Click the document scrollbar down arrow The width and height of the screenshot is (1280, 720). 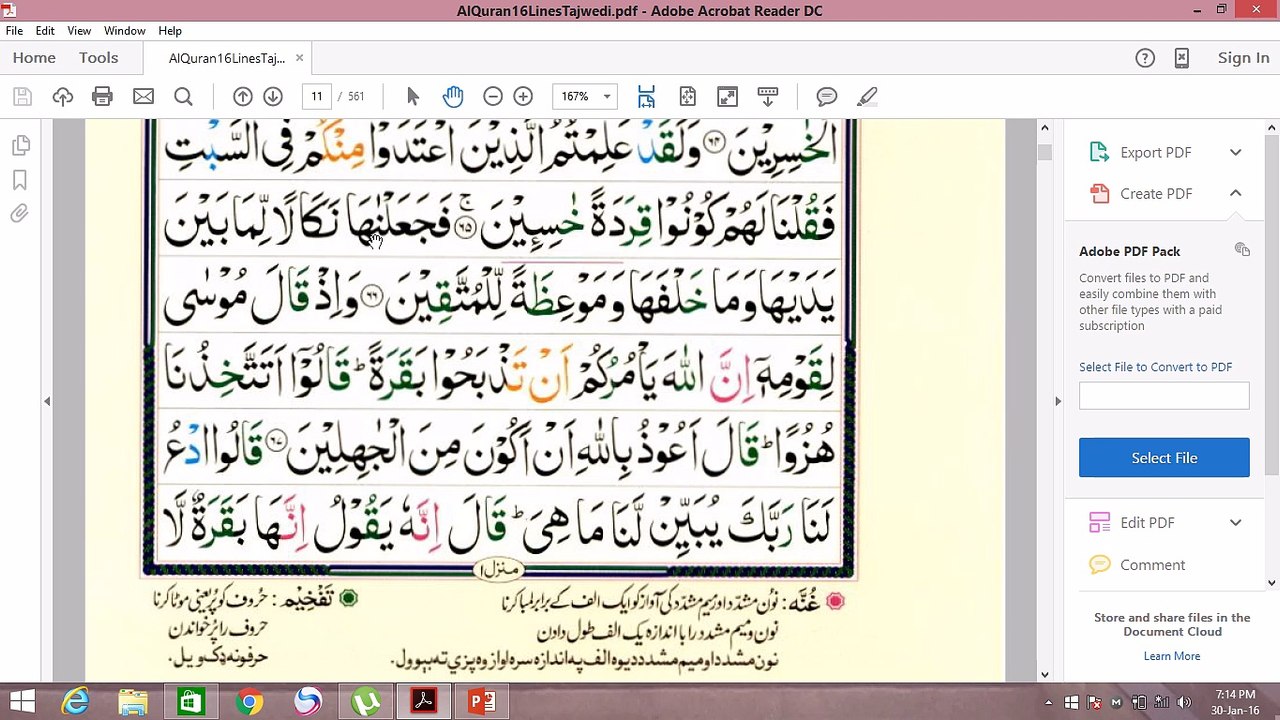1044,674
